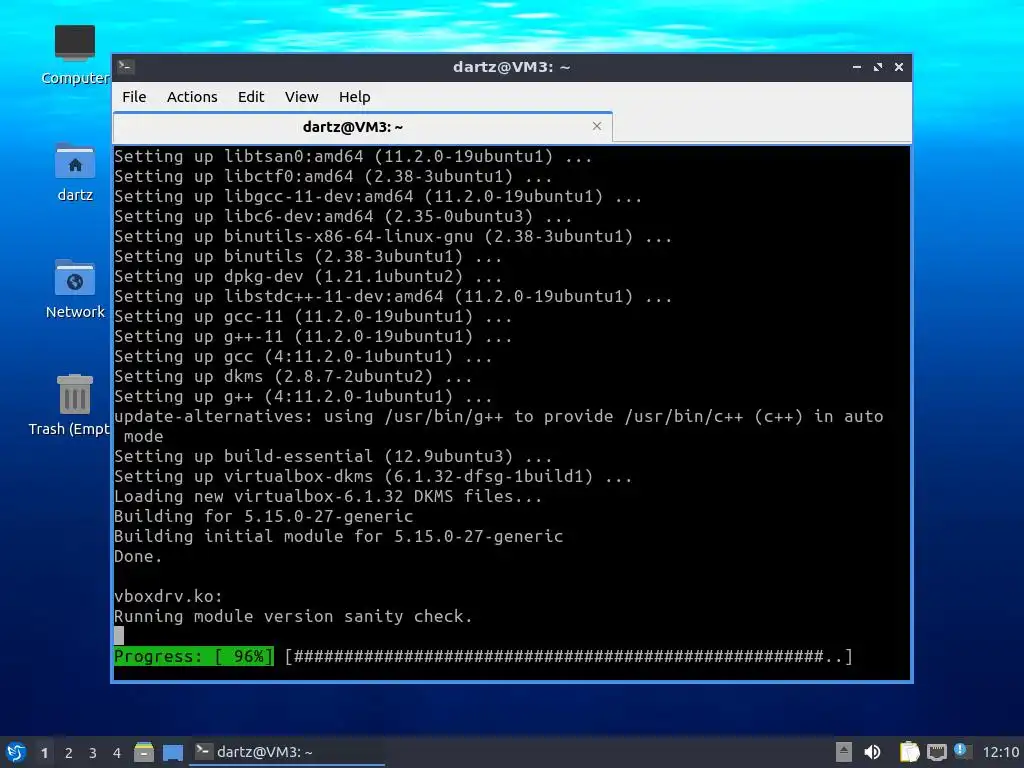Click 'Building initial module for 5.15.0-27-generic'
1024x768 pixels.
point(338,536)
